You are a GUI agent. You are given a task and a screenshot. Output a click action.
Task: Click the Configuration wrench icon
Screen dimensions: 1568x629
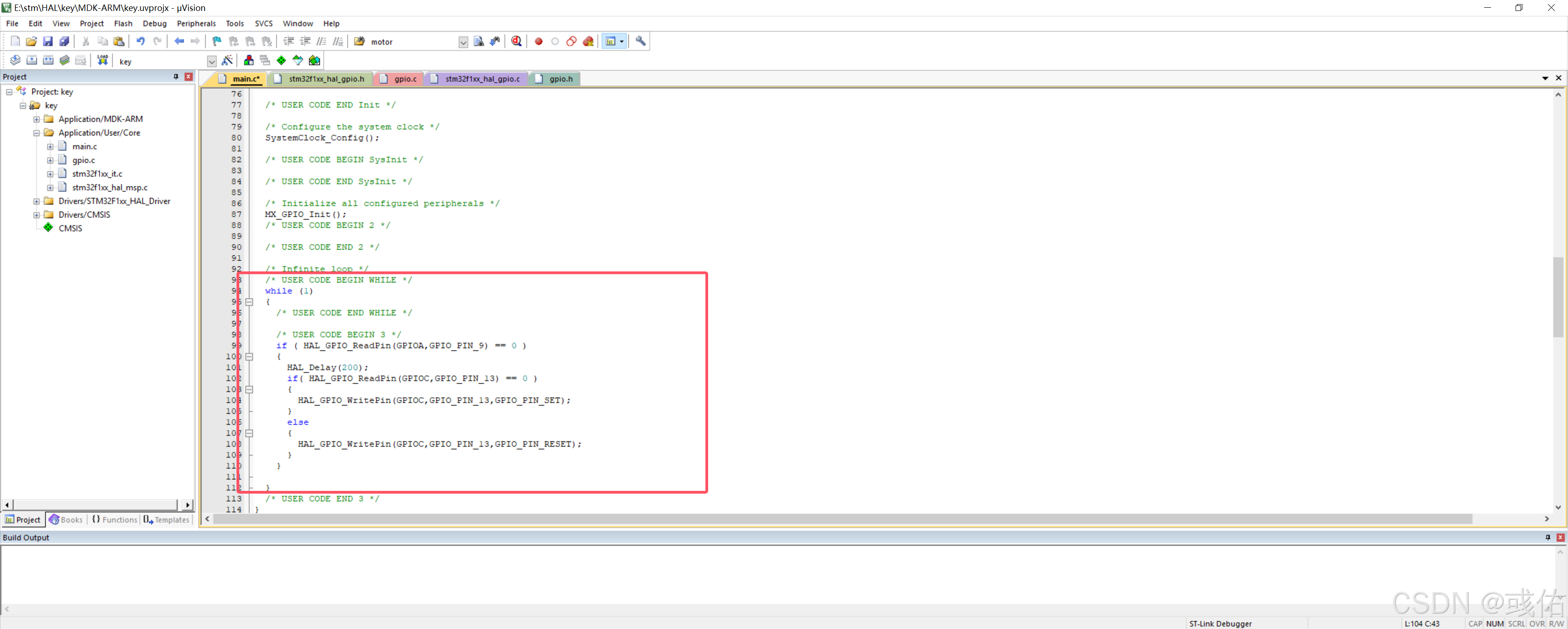tap(640, 41)
